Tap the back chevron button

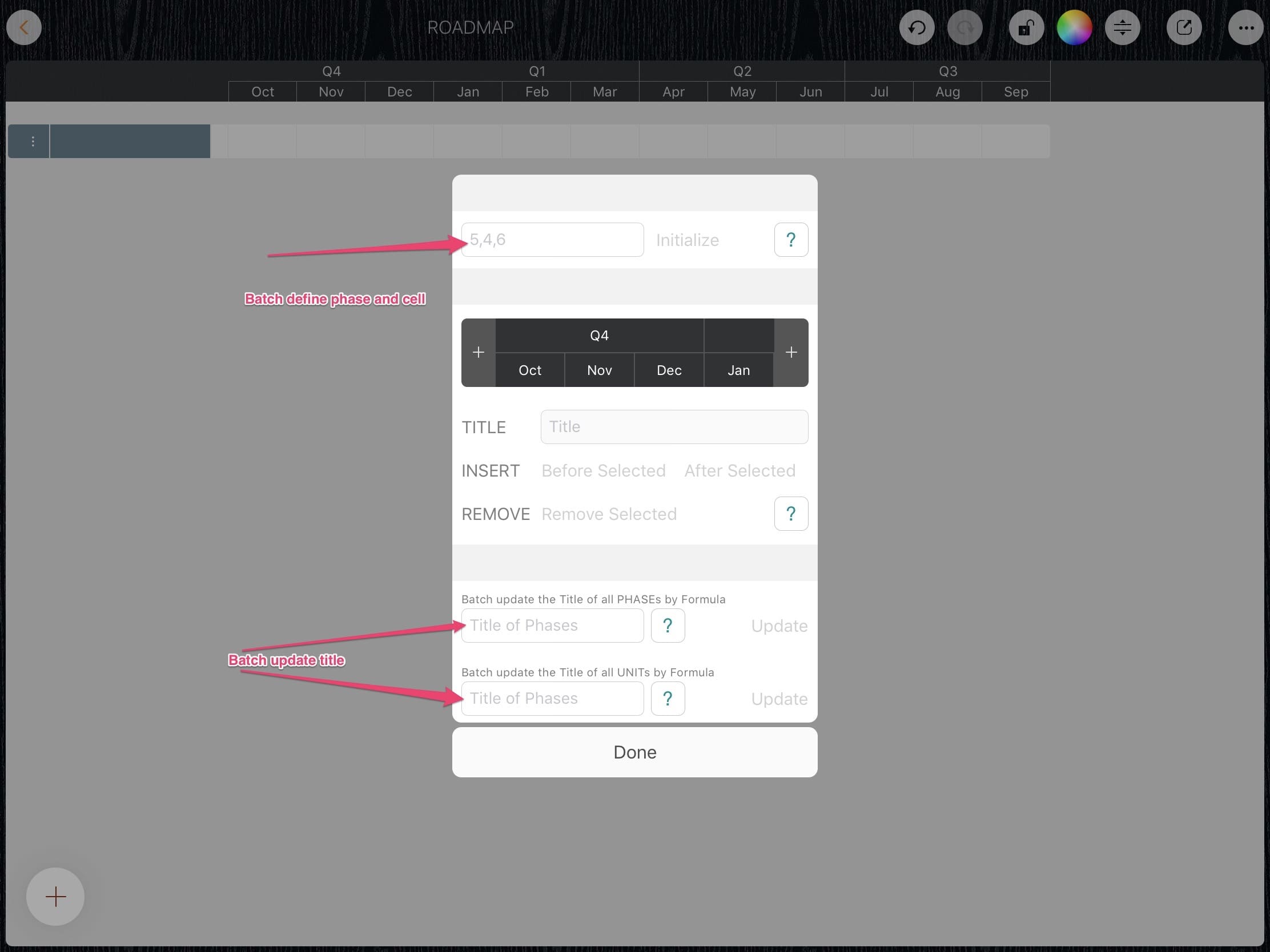pos(24,27)
